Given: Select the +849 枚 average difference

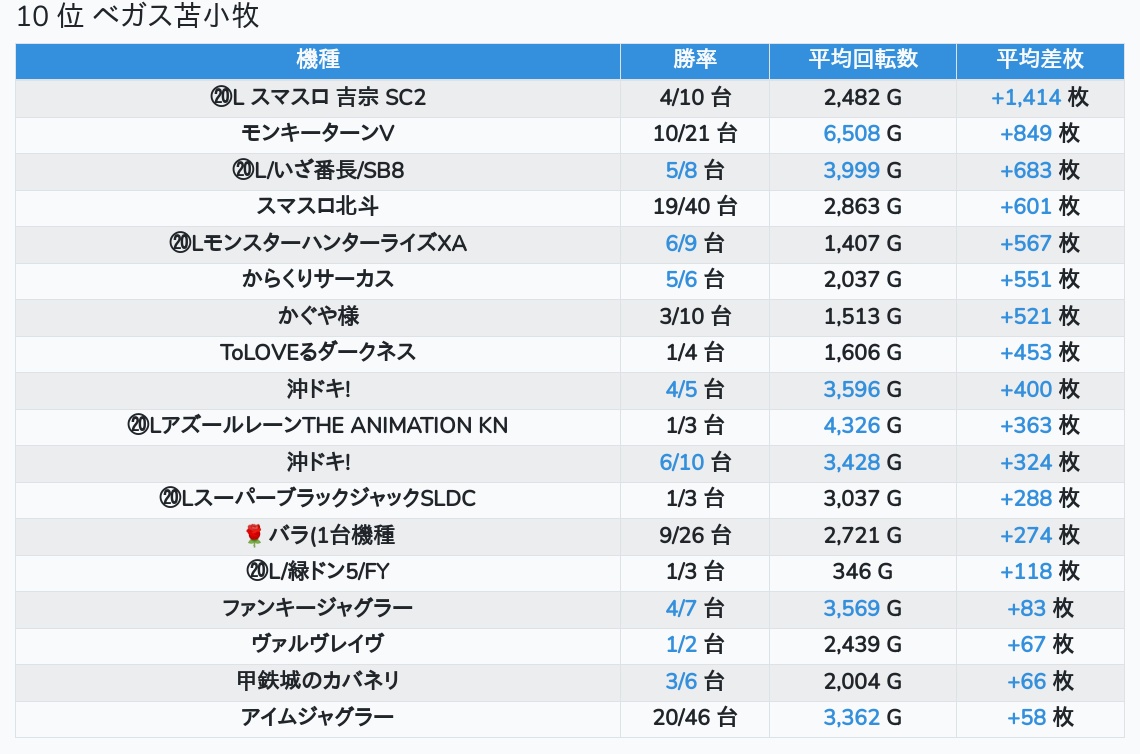Looking at the screenshot, I should pos(1040,134).
